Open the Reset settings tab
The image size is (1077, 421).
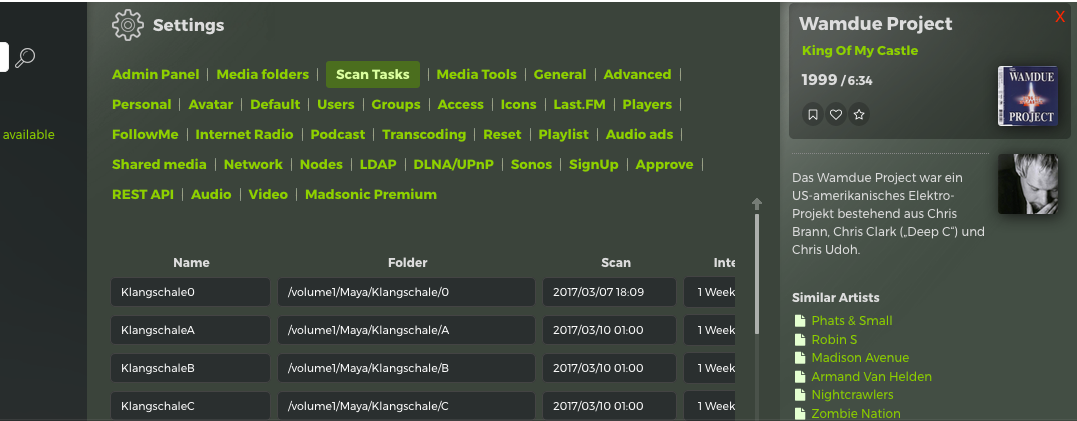tap(502, 135)
